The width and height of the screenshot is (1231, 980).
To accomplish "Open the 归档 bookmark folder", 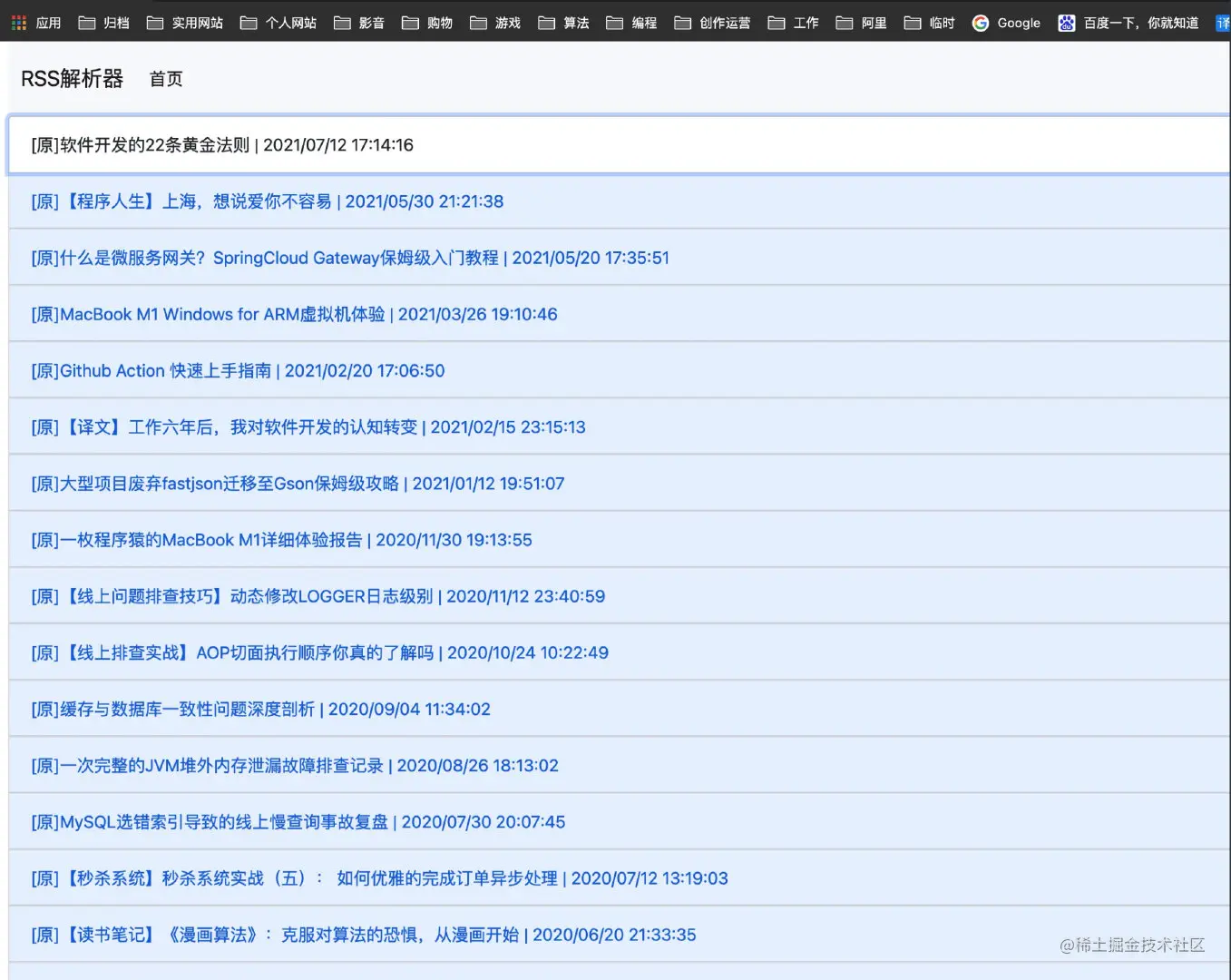I will (x=104, y=23).
